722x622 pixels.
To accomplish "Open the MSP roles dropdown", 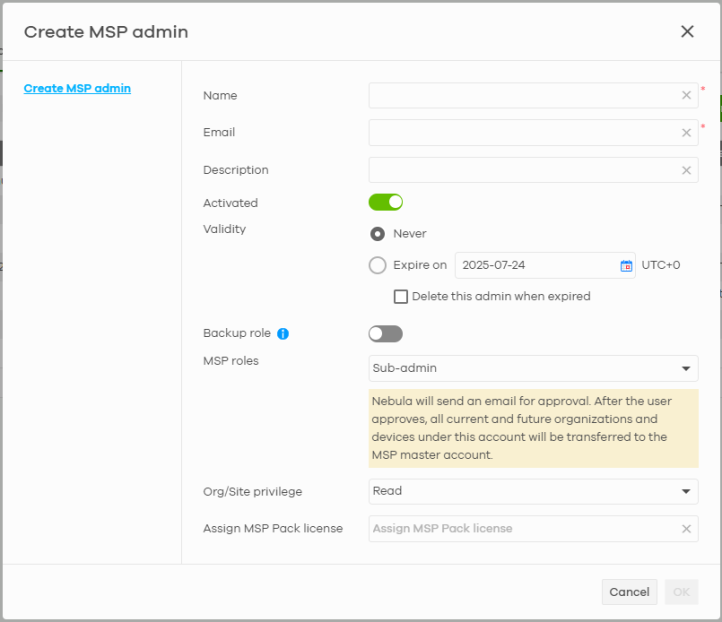I will tap(533, 369).
